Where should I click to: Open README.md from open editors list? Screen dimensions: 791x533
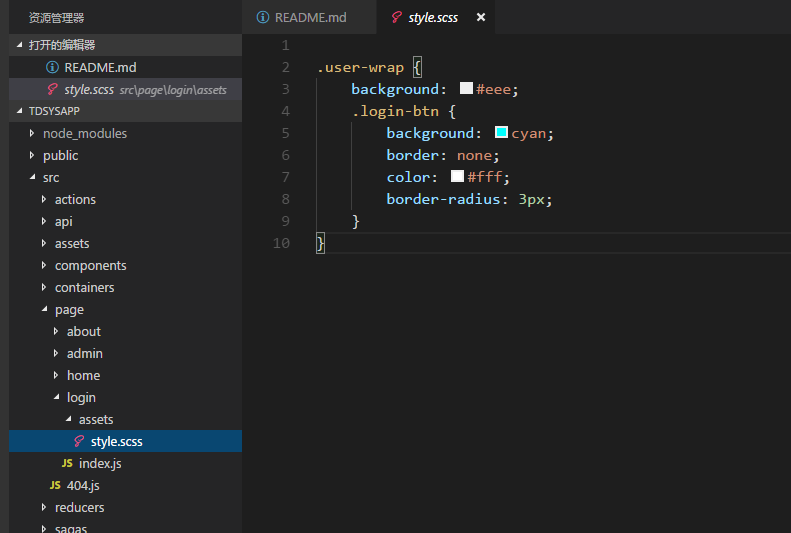click(x=126, y=67)
